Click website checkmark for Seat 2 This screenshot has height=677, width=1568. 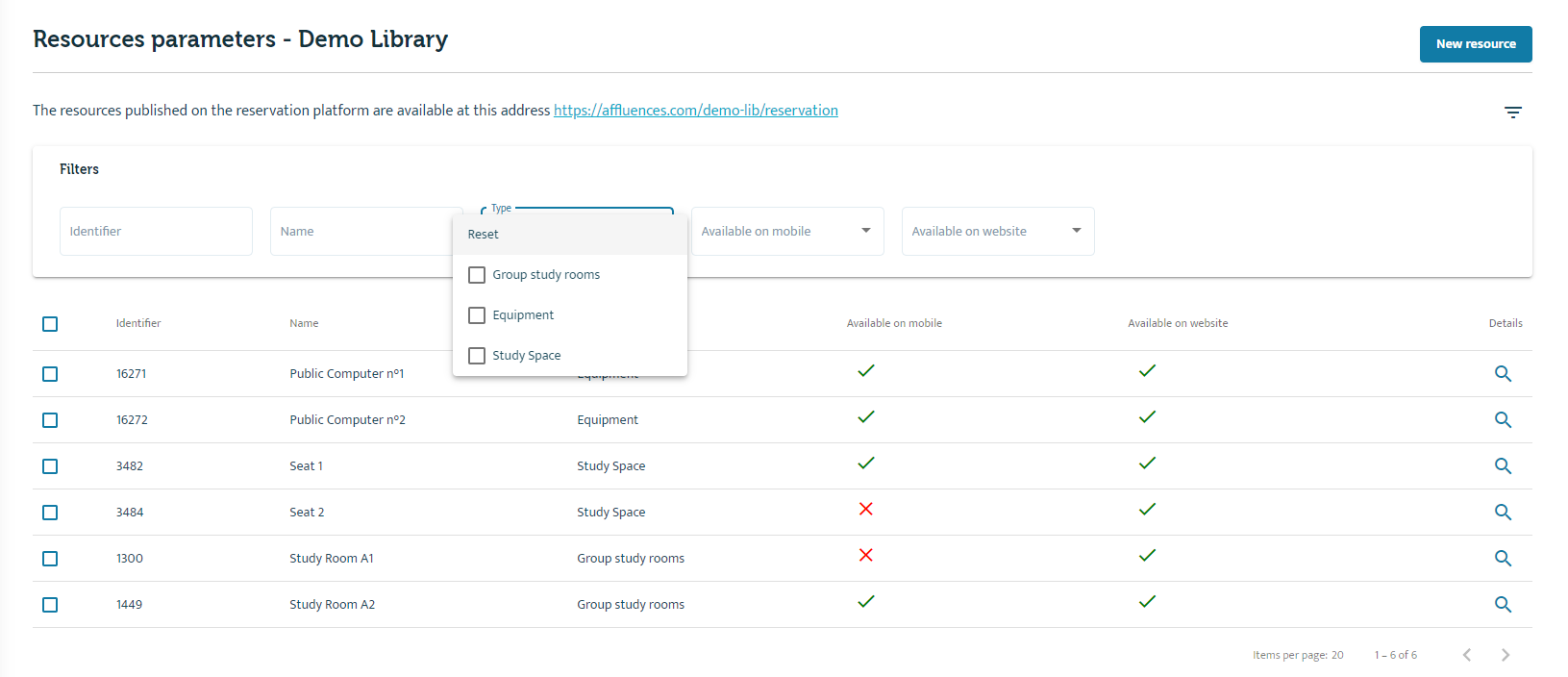pos(1147,509)
